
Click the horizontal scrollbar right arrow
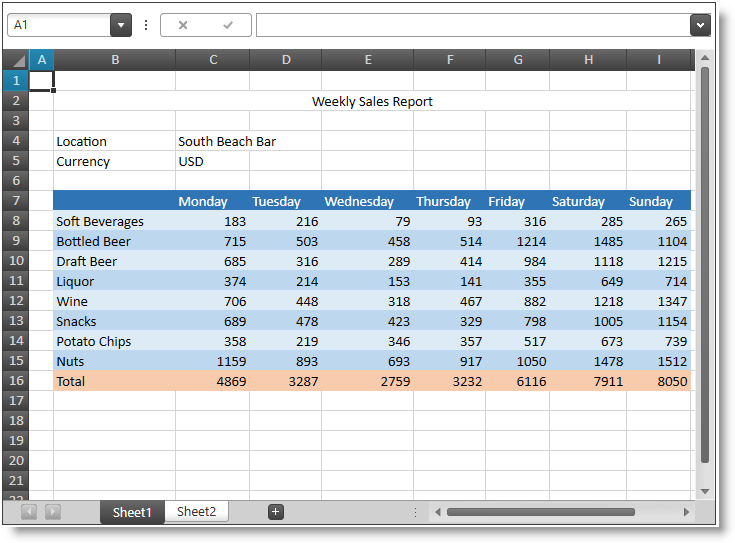686,512
